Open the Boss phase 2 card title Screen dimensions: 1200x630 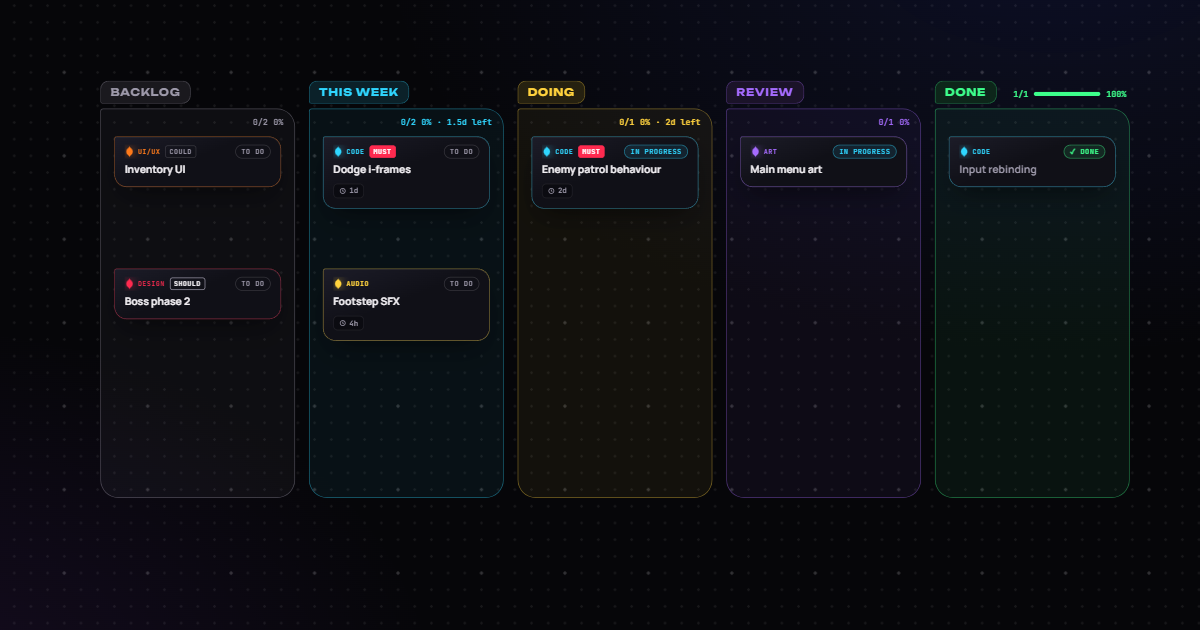pyautogui.click(x=157, y=302)
